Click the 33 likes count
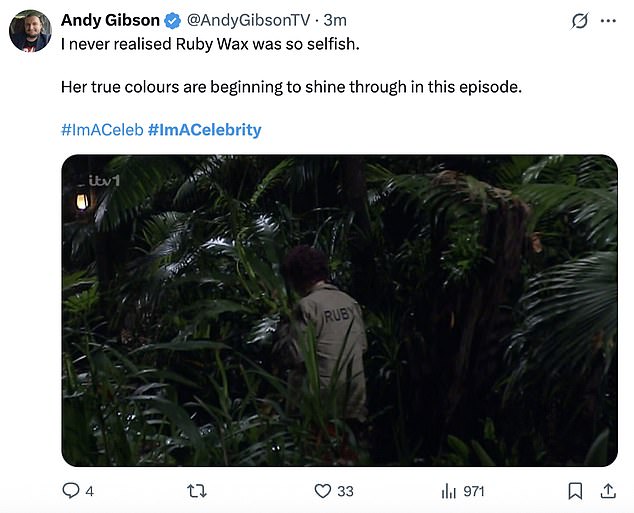Image resolution: width=634 pixels, height=513 pixels. pos(345,491)
